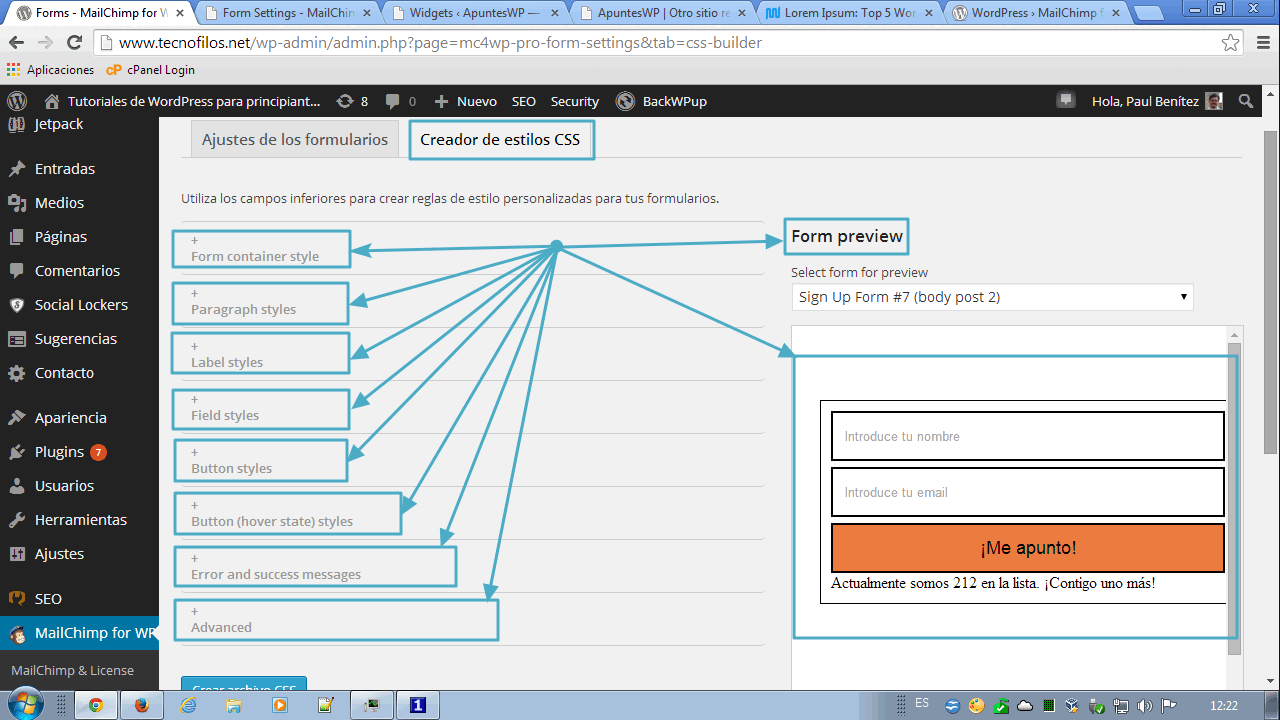The height and width of the screenshot is (720, 1280).
Task: Reload the page with the refresh icon
Action: pos(74,43)
